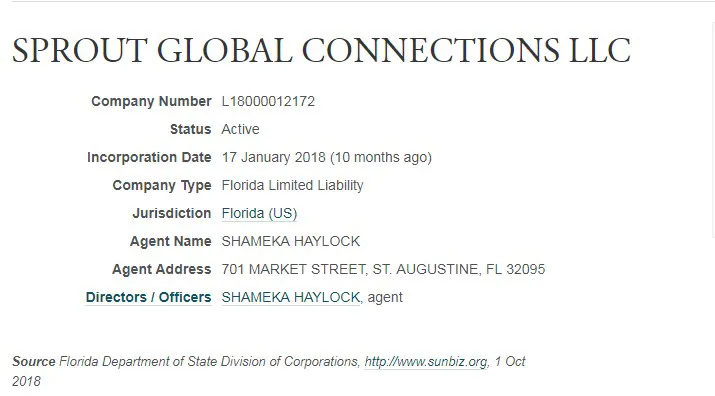Click the 701 MARKET STREET agent address
The height and width of the screenshot is (396, 715).
(383, 269)
